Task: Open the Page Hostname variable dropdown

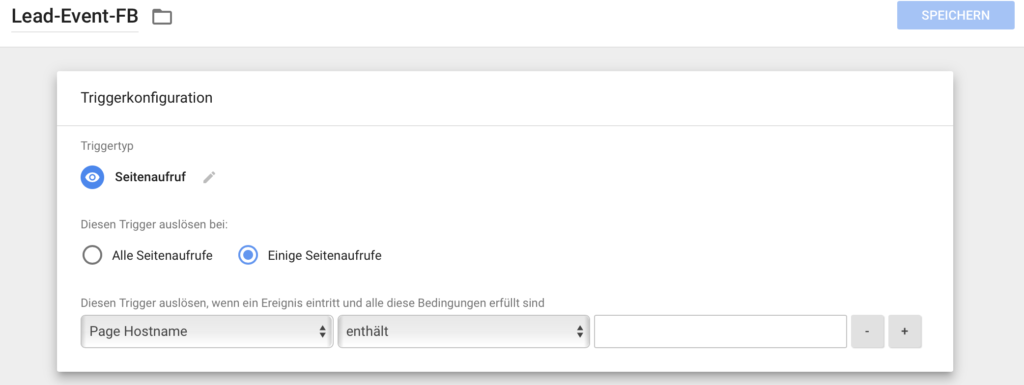Action: click(x=207, y=331)
